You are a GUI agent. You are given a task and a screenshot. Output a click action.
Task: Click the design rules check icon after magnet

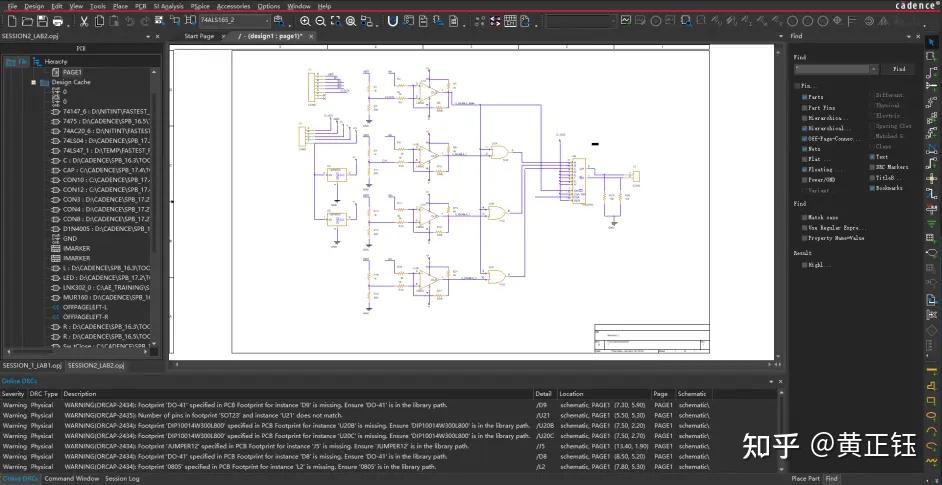point(409,21)
